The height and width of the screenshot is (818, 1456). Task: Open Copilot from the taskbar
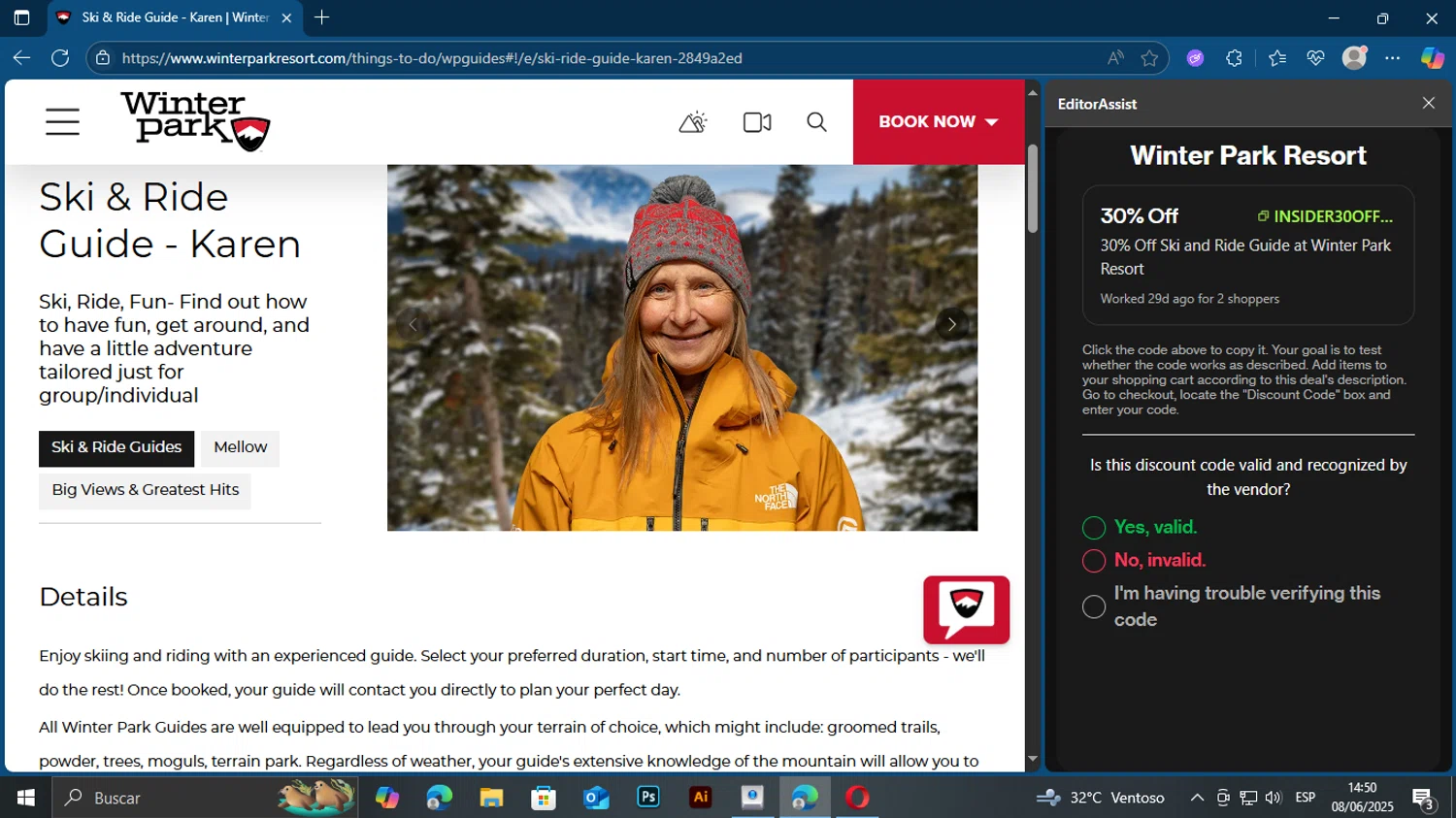(x=387, y=798)
